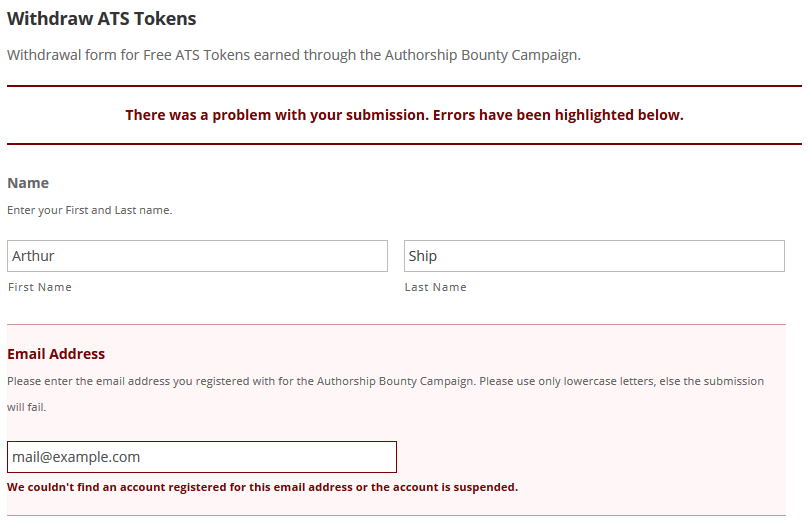Click the dark red line below error banner
Viewport: 810px width, 523px height.
click(x=404, y=144)
